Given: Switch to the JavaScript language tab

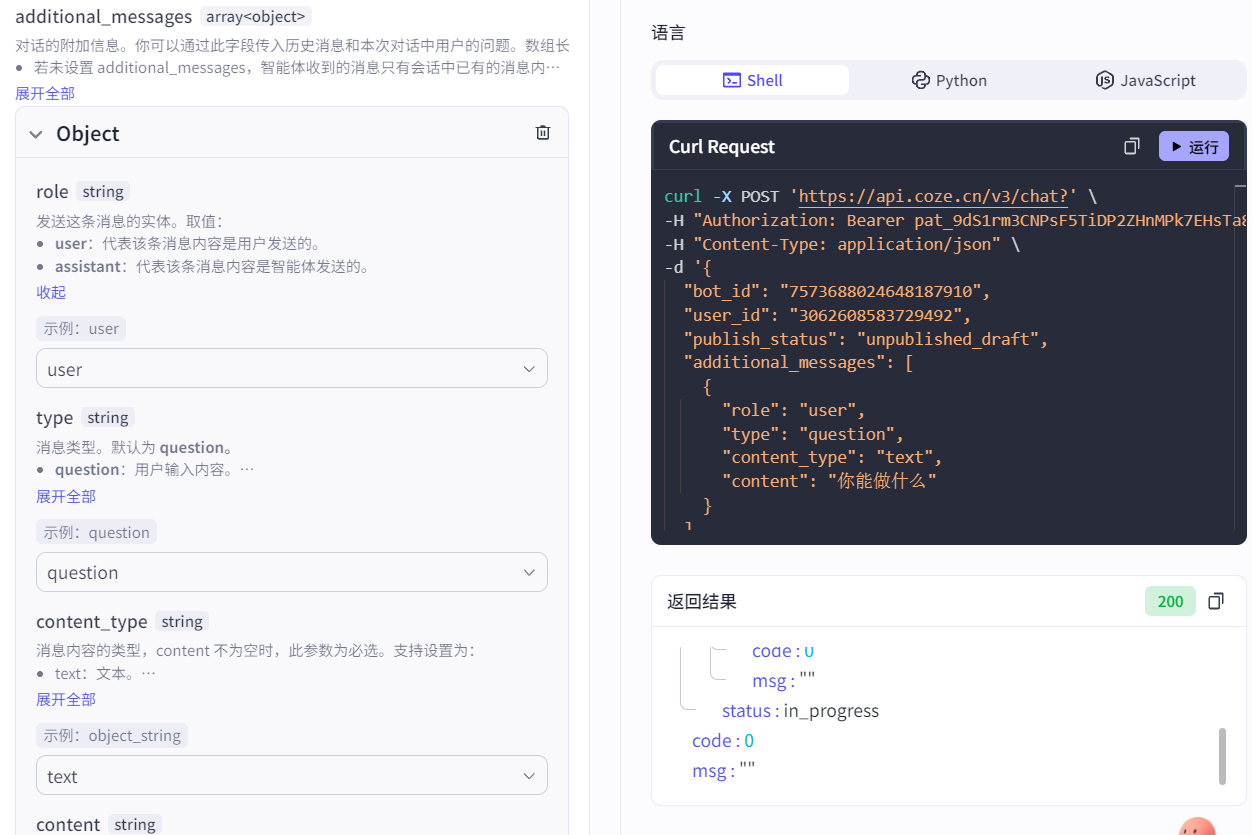Looking at the screenshot, I should point(1146,80).
